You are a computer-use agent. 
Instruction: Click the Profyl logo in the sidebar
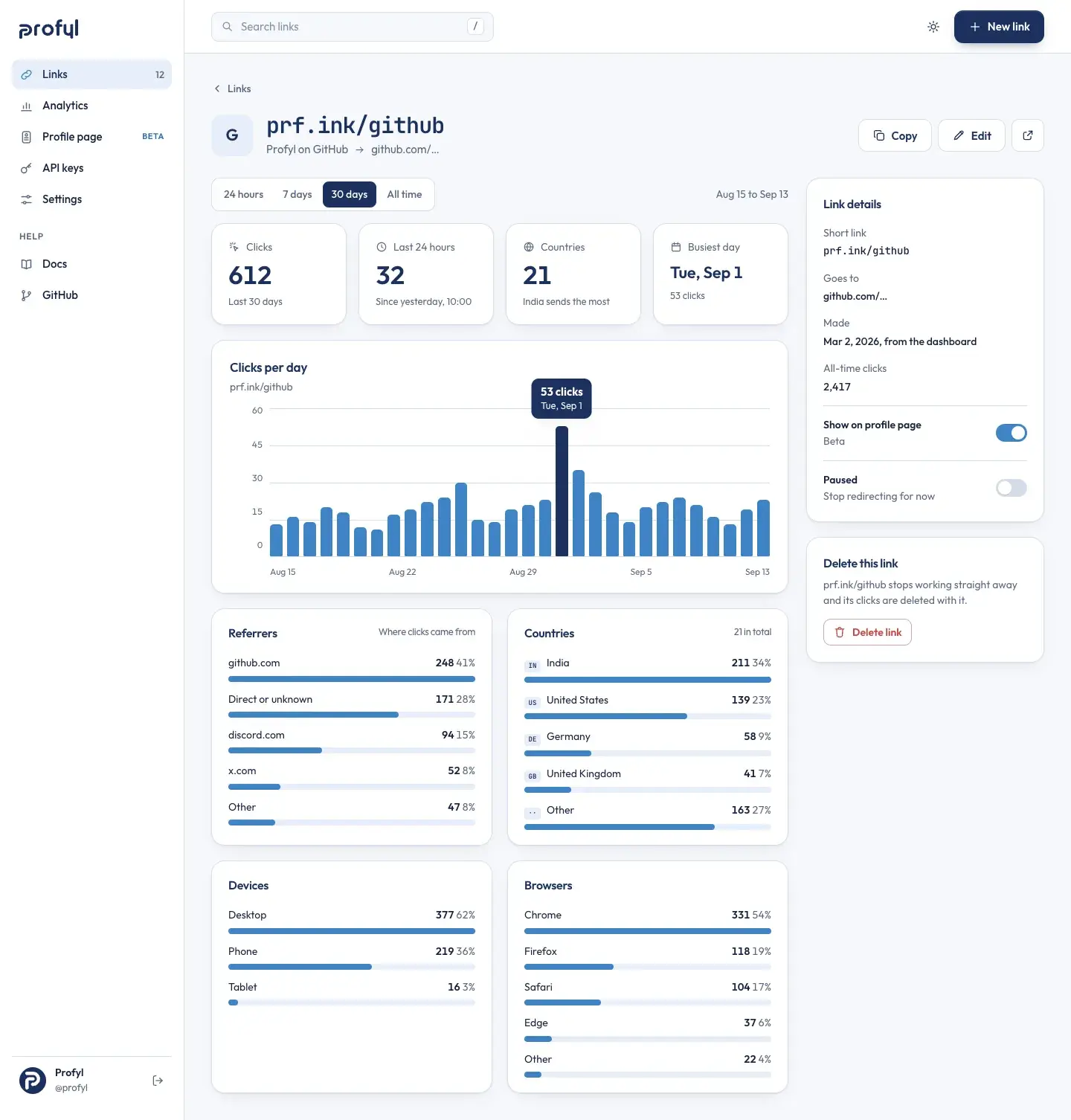tap(49, 28)
